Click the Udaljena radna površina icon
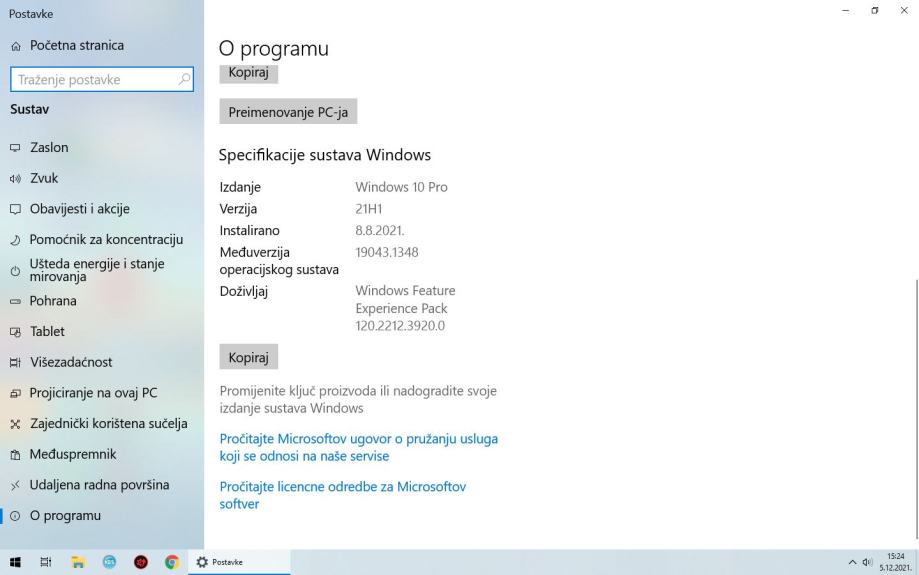919x575 pixels. click(15, 485)
